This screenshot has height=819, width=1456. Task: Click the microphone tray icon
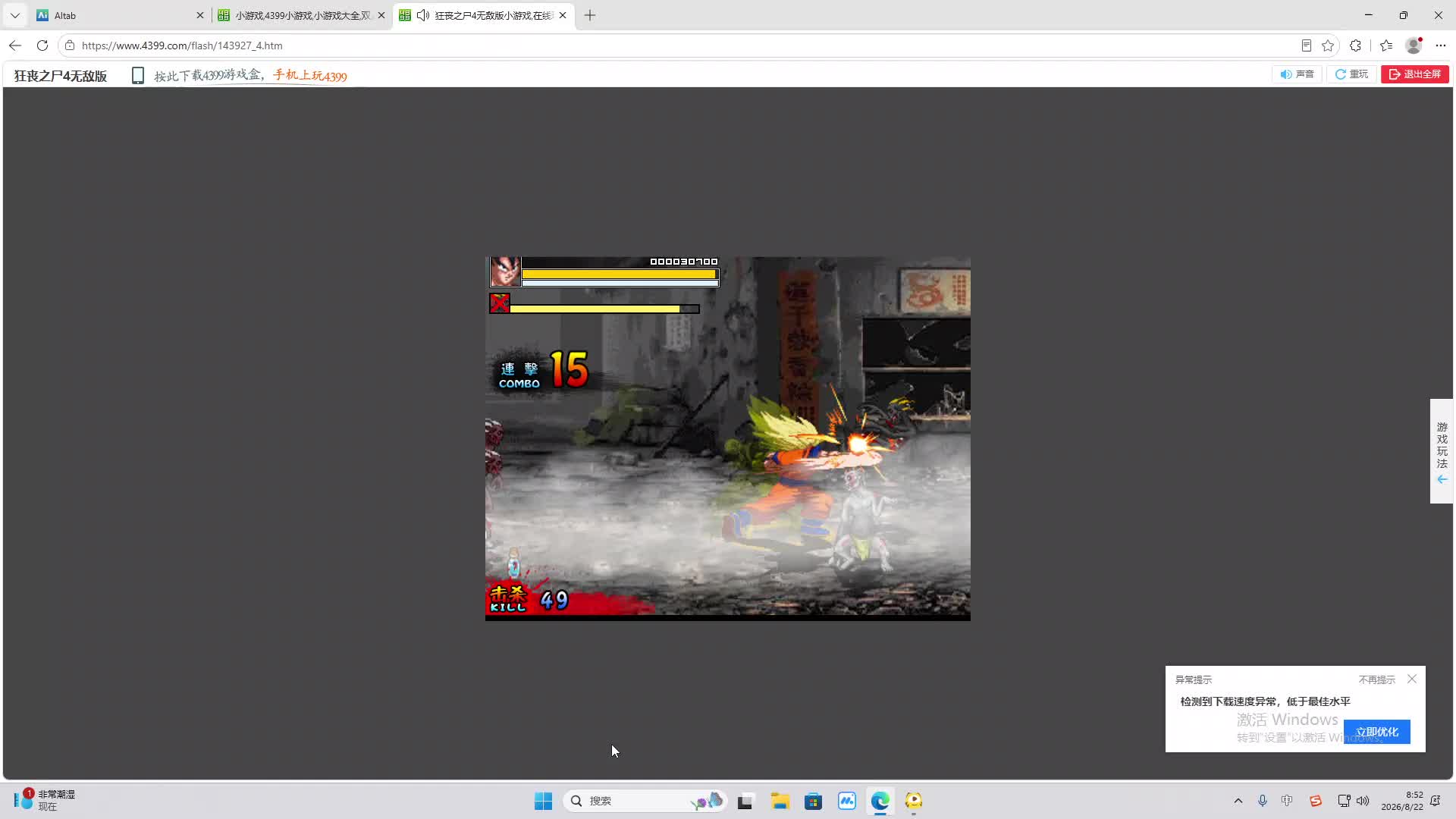point(1263,801)
